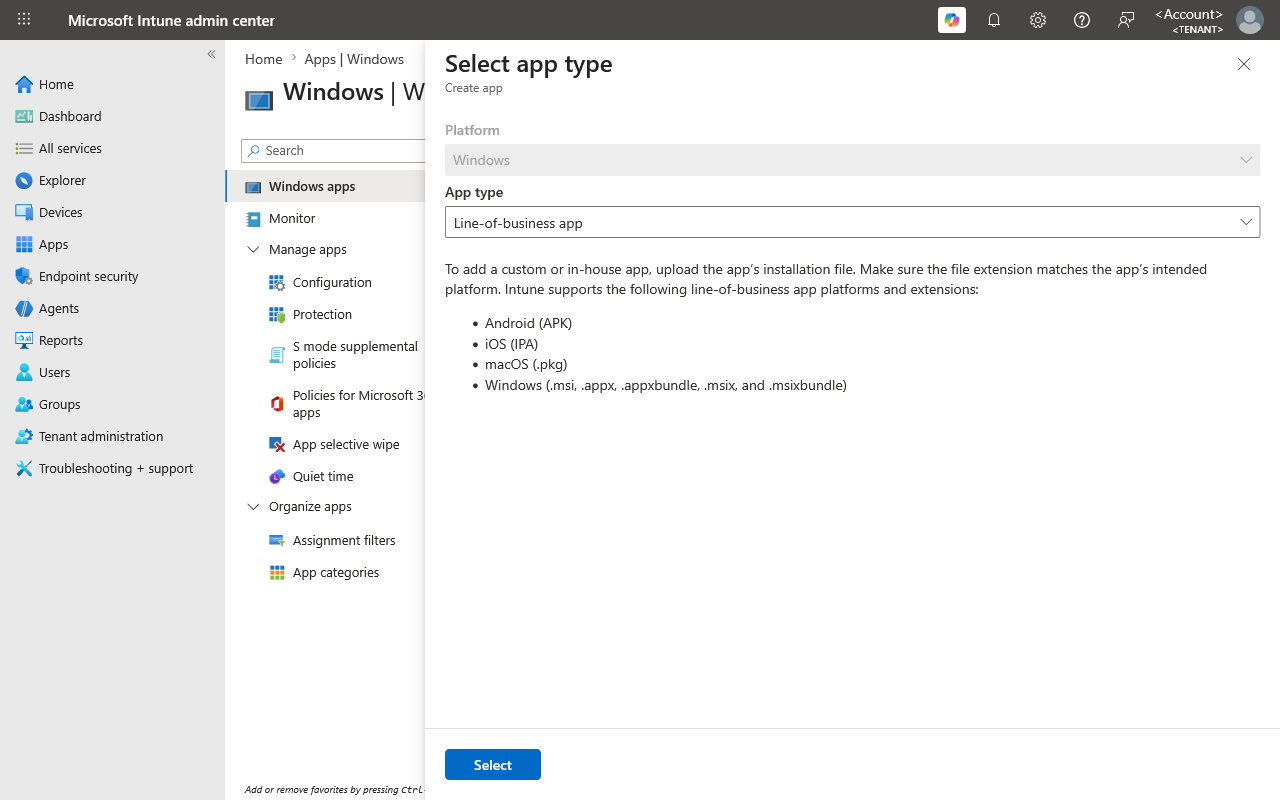The height and width of the screenshot is (800, 1280).
Task: Click the Microsoft Intune admin center title
Action: tap(171, 20)
